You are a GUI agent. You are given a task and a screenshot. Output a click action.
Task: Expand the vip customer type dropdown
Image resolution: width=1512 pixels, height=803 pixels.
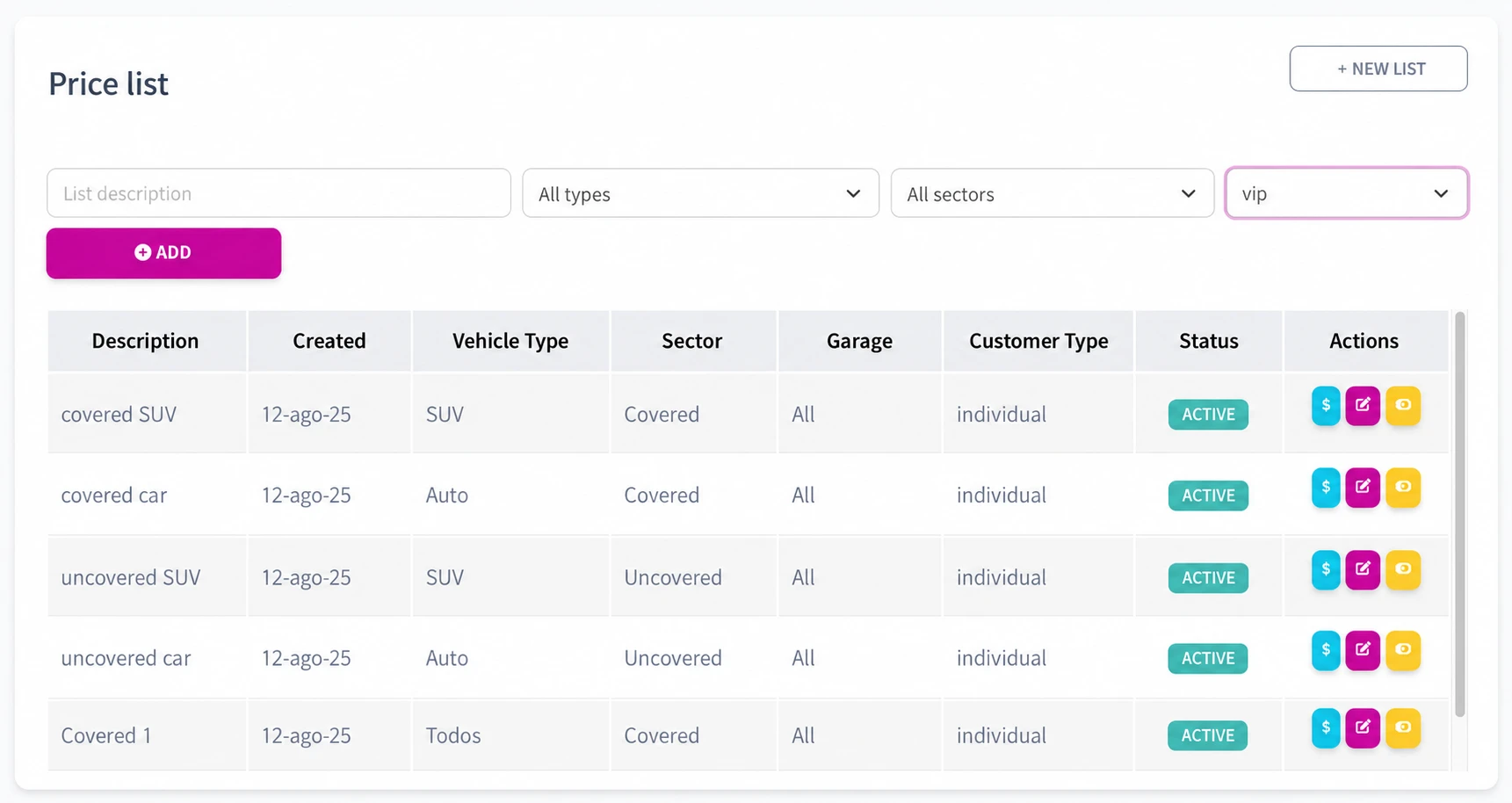tap(1346, 193)
